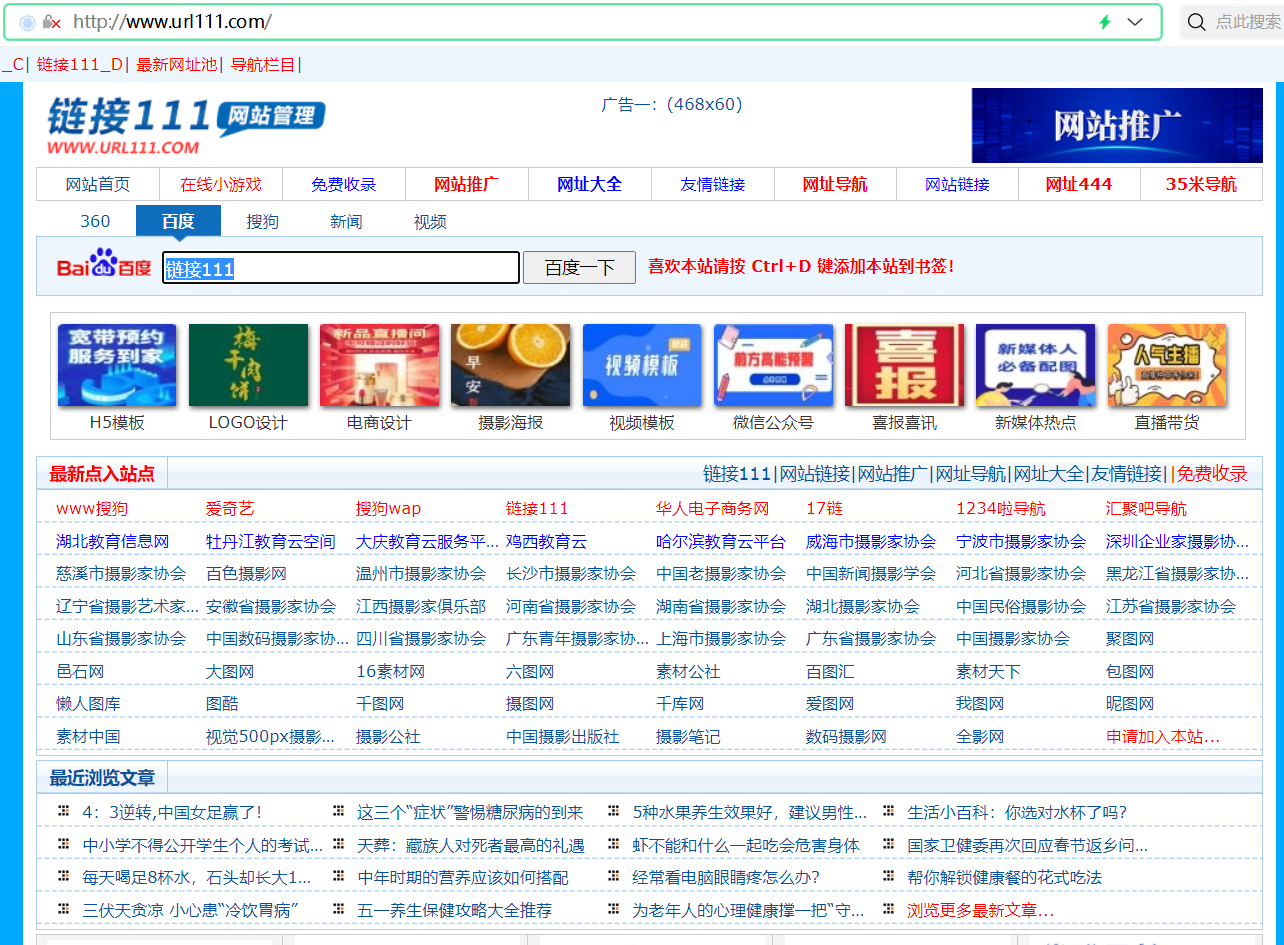Open the 汇聚吧导航 link

(1146, 509)
